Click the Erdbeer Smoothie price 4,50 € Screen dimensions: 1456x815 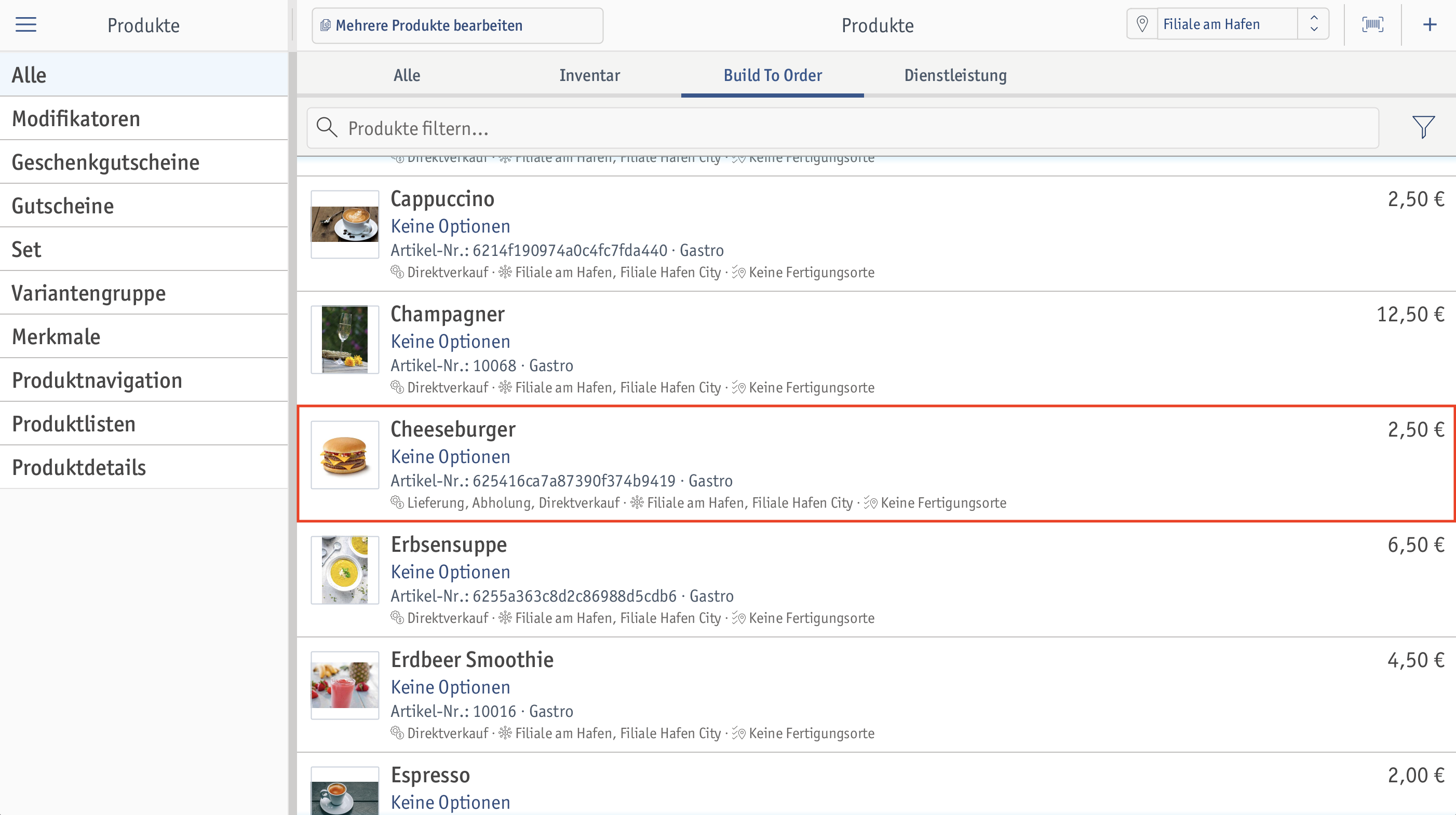pyautogui.click(x=1416, y=660)
